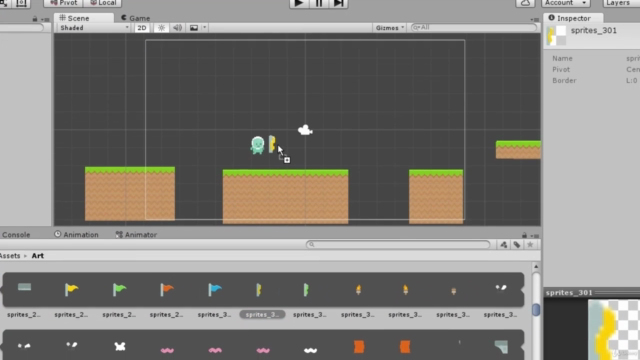
Task: Open the Cloud services icon
Action: click(x=525, y=3)
